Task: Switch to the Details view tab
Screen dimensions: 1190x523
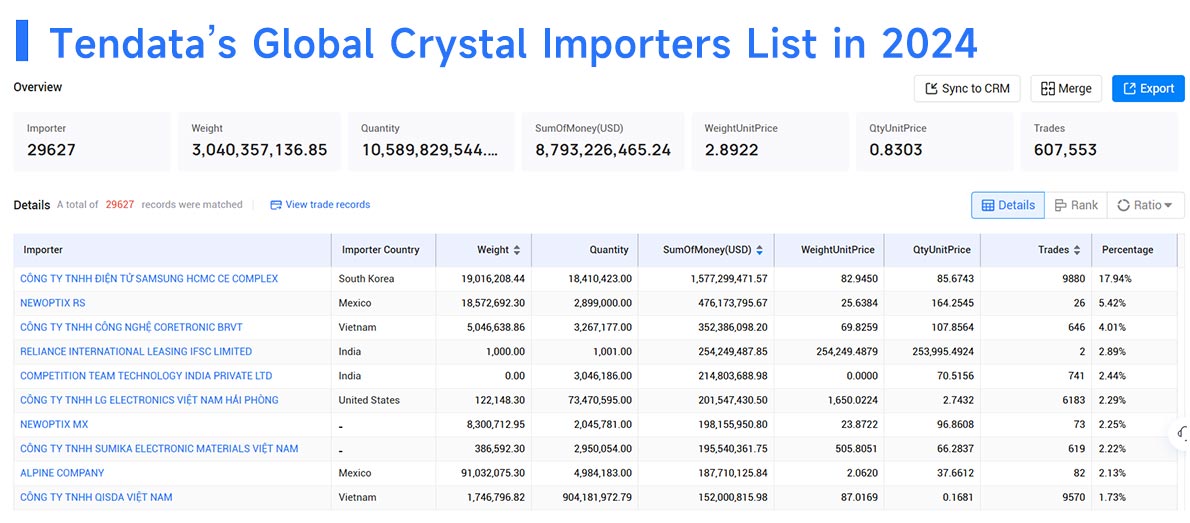Action: 1008,205
